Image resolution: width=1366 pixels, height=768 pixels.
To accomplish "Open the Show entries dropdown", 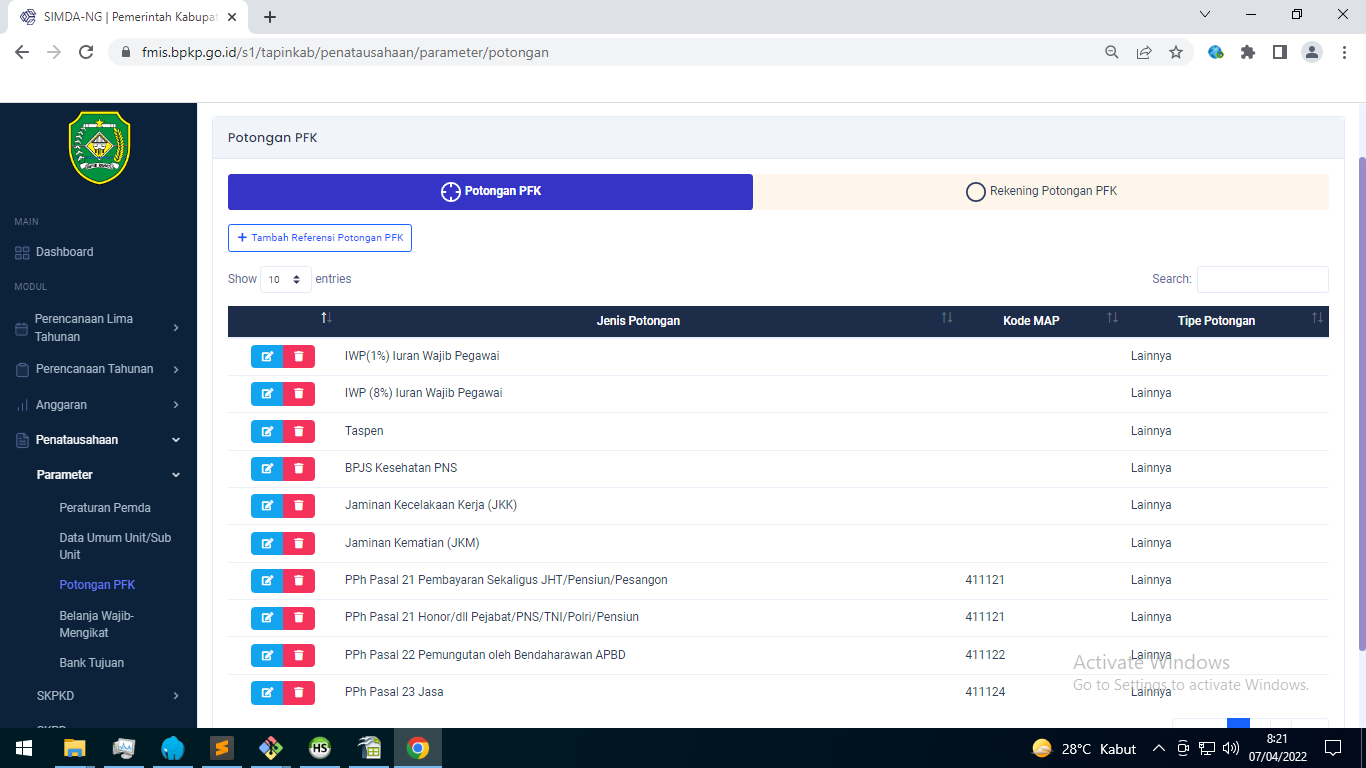I will click(286, 280).
